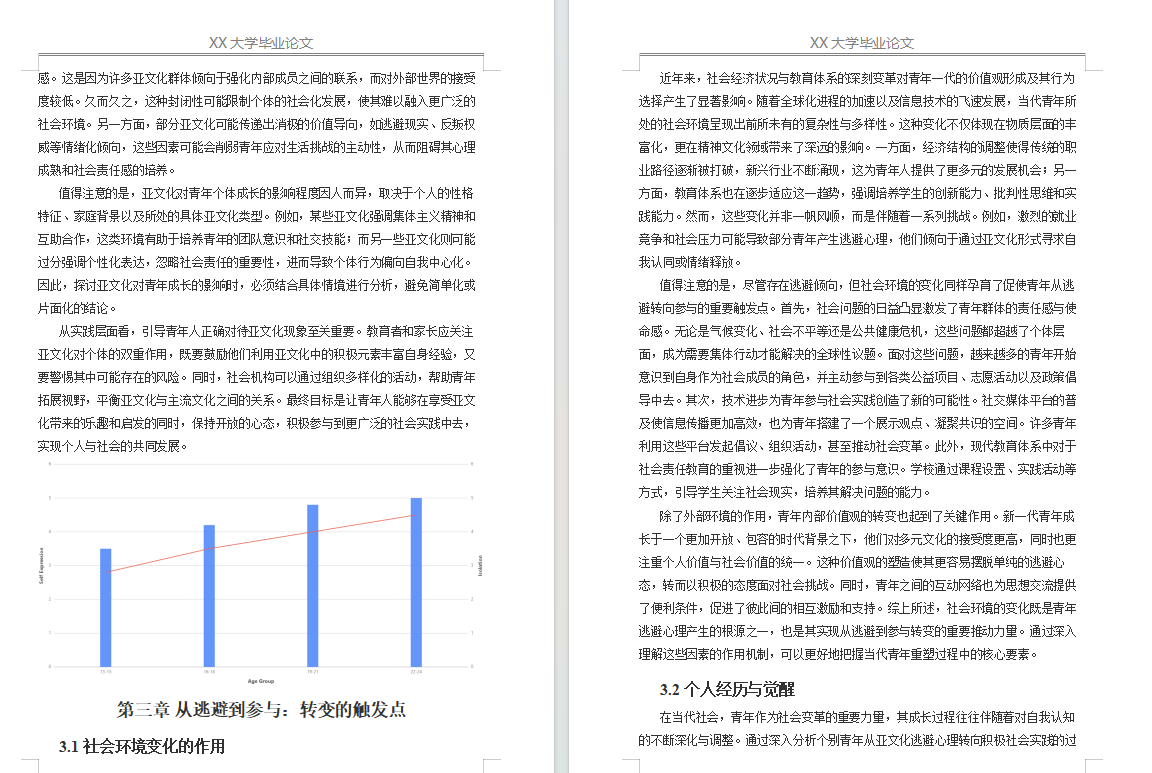Click paragraph start "值得注意的是，尽管存在逃避倾向"

[x=867, y=285]
